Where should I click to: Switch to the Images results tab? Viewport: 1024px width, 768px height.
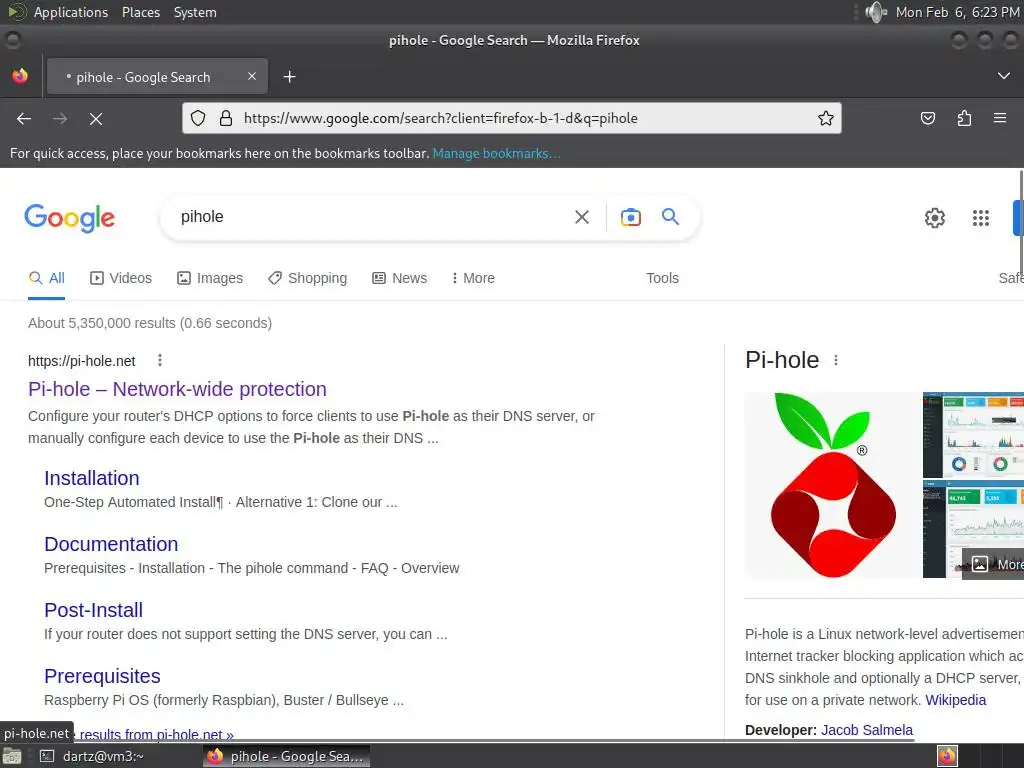210,278
